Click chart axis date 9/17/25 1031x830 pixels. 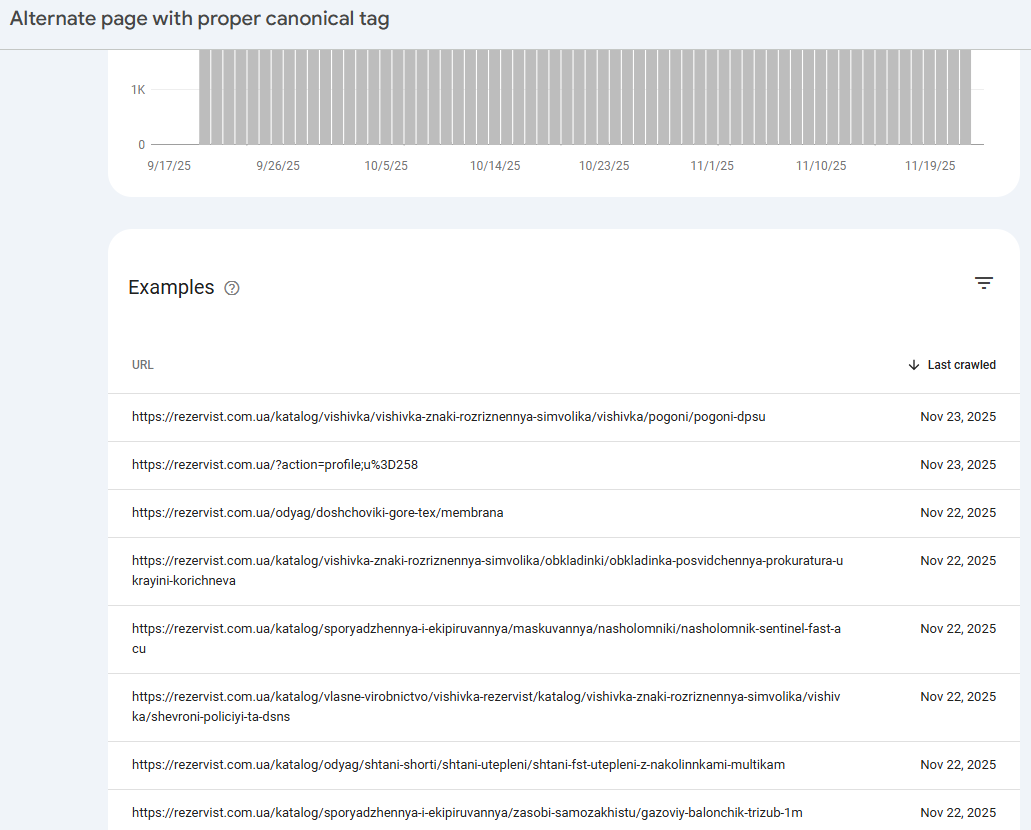169,166
